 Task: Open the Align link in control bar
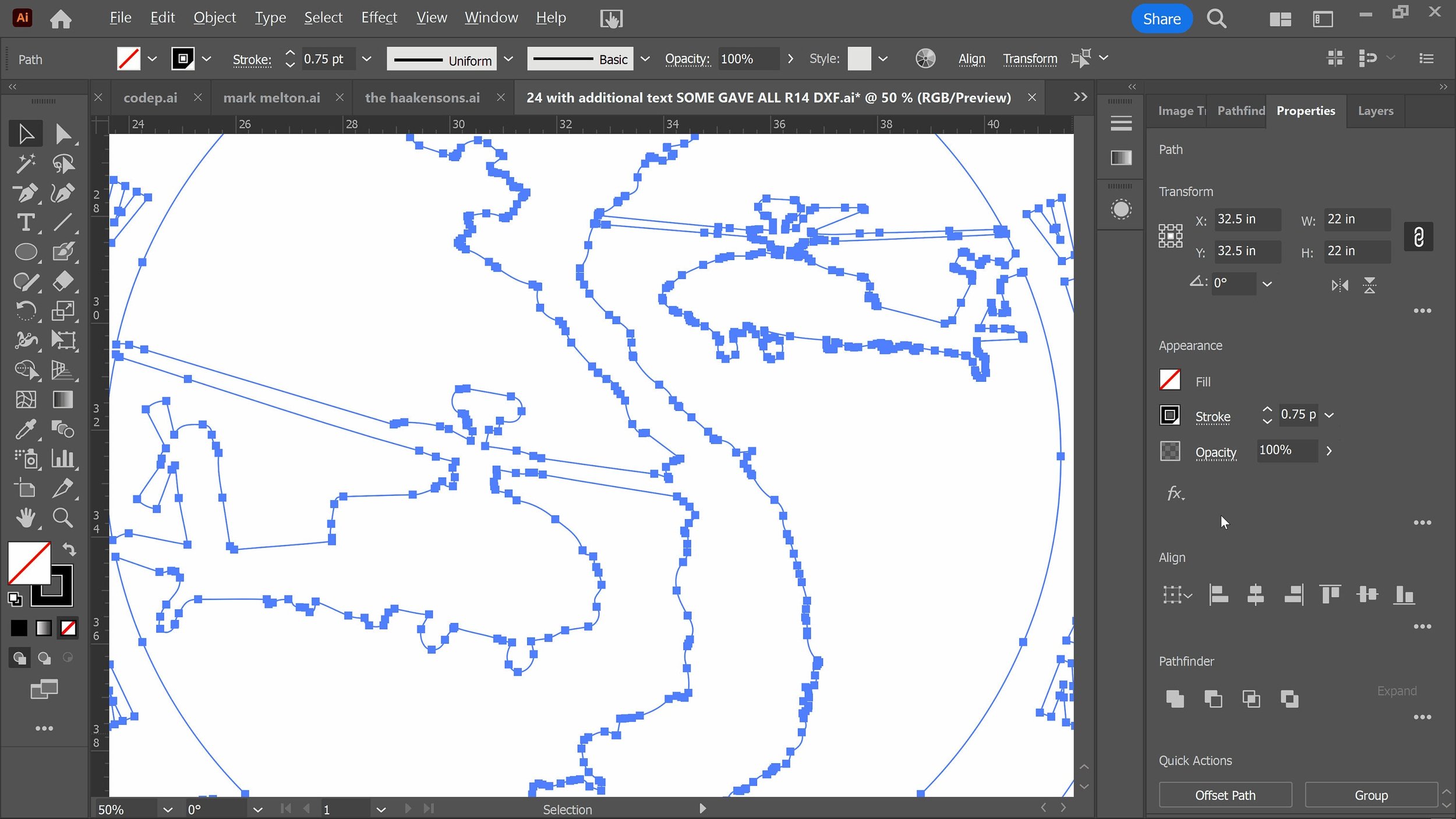pyautogui.click(x=971, y=59)
